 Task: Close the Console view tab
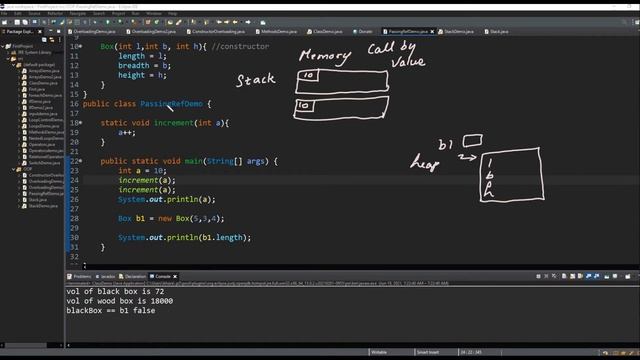[x=175, y=276]
